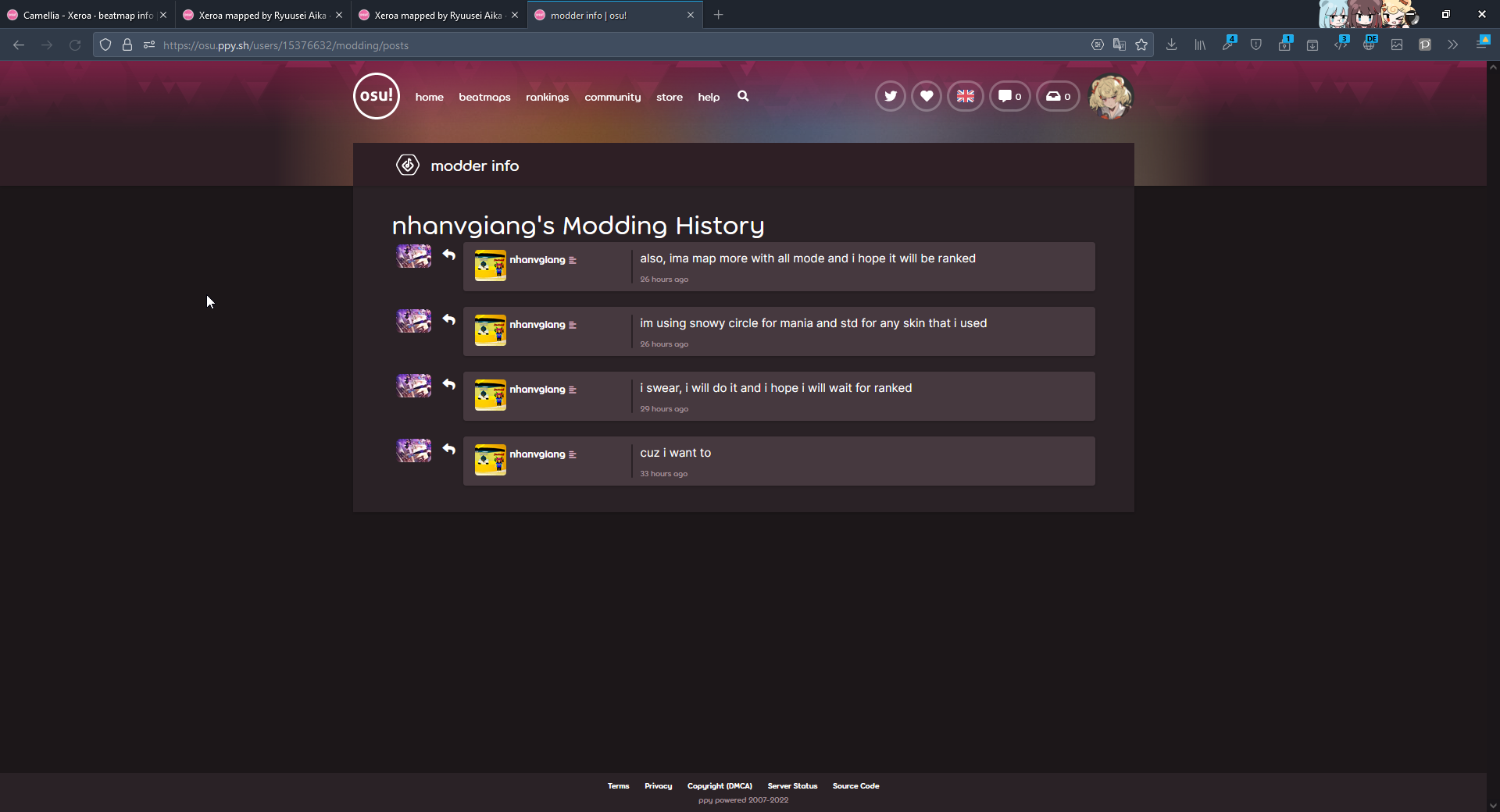The height and width of the screenshot is (812, 1500).
Task: Open the store menu
Action: coord(670,97)
